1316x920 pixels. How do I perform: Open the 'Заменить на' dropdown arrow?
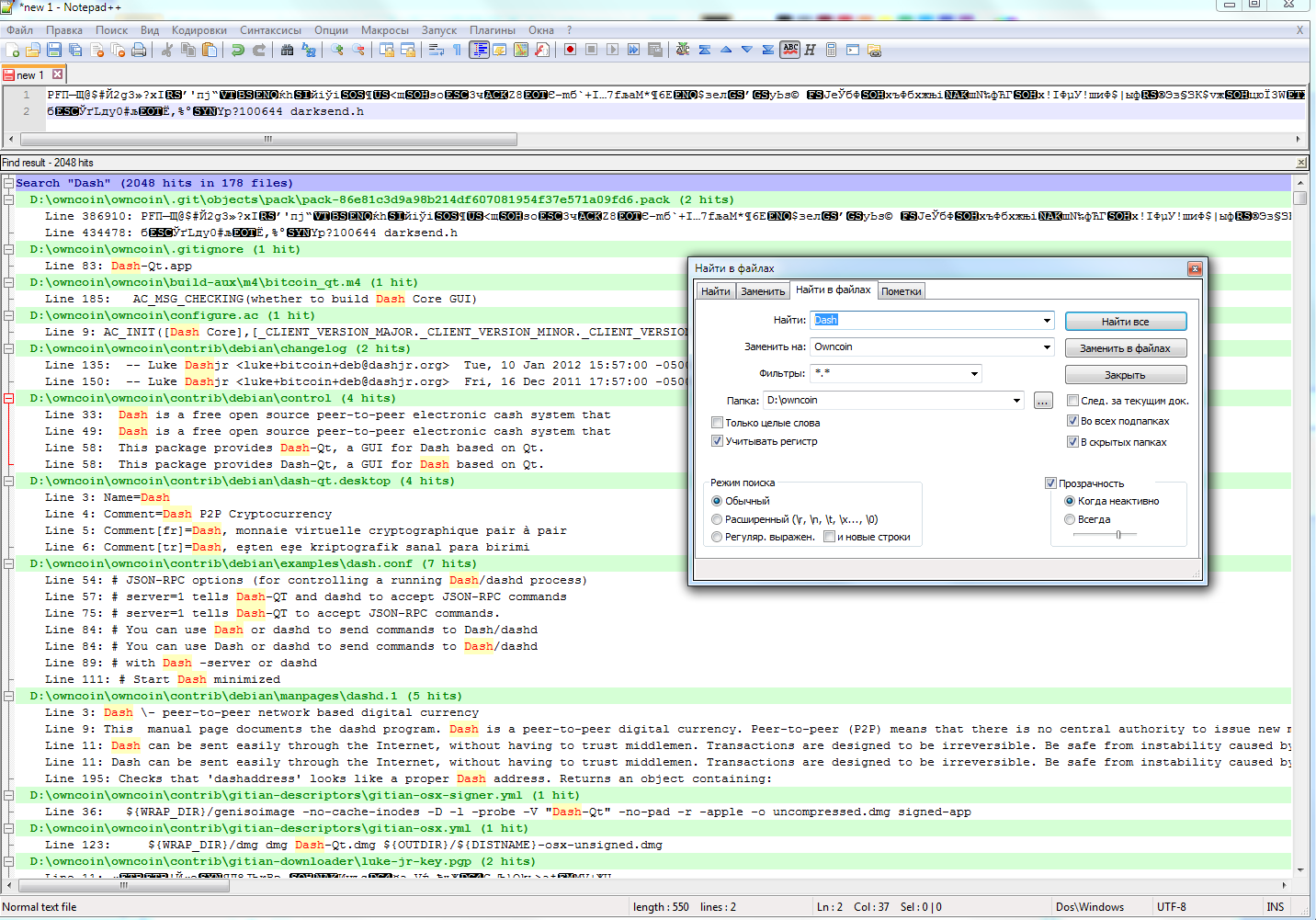pyautogui.click(x=1047, y=347)
